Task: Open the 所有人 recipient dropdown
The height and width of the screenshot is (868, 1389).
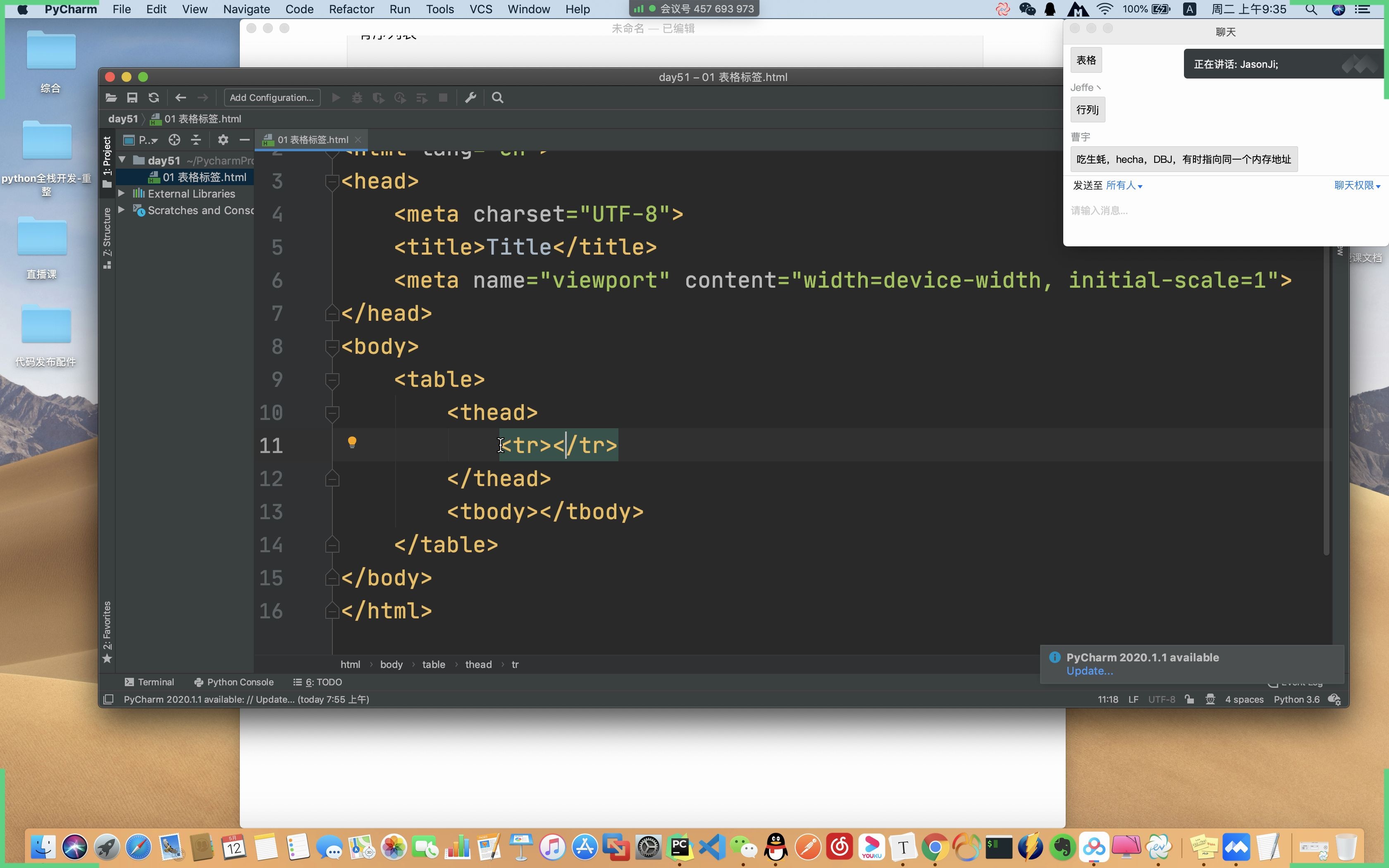Action: pos(1124,186)
